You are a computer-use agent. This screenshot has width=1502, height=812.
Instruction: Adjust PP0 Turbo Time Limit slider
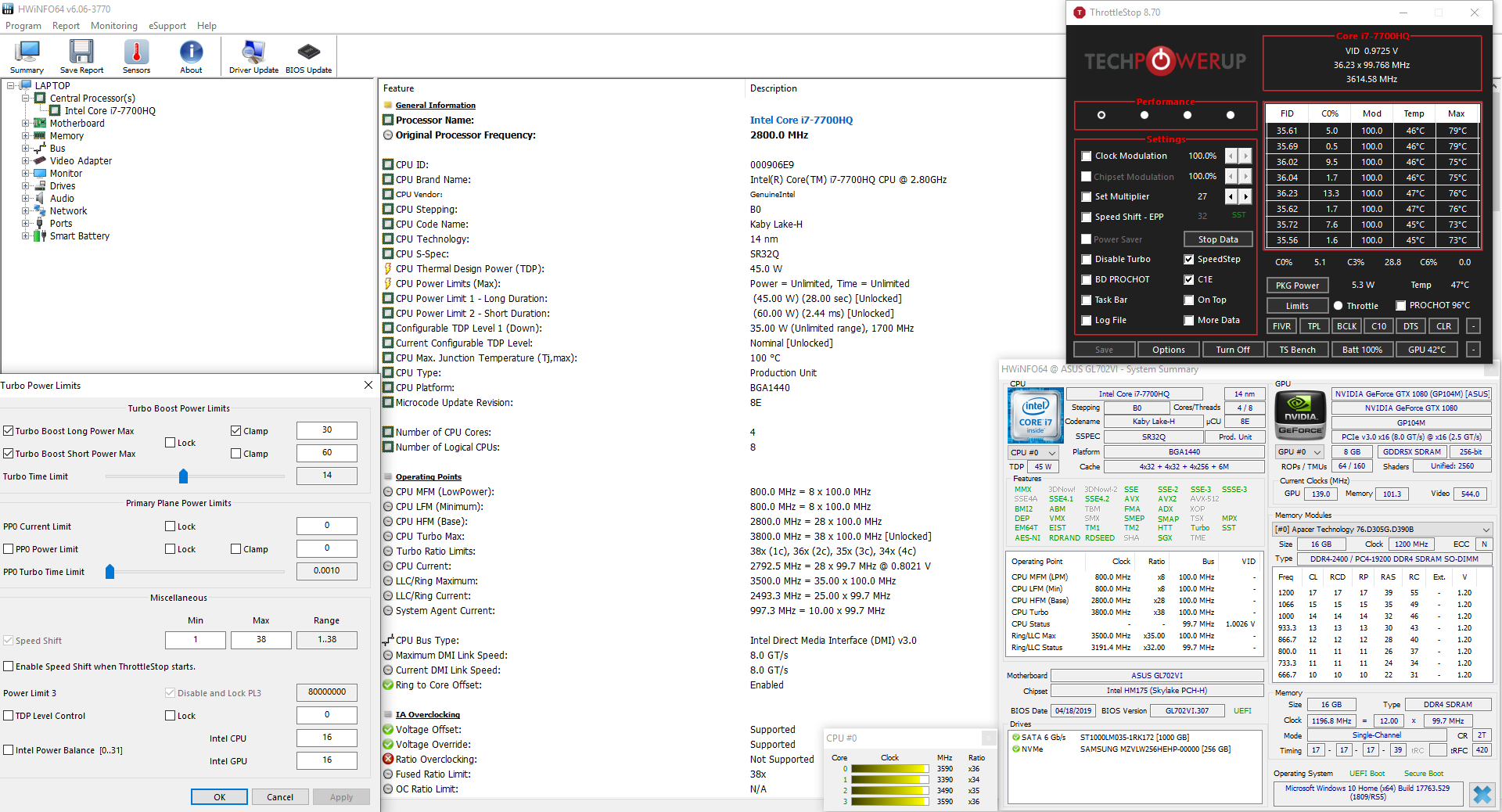pos(110,572)
